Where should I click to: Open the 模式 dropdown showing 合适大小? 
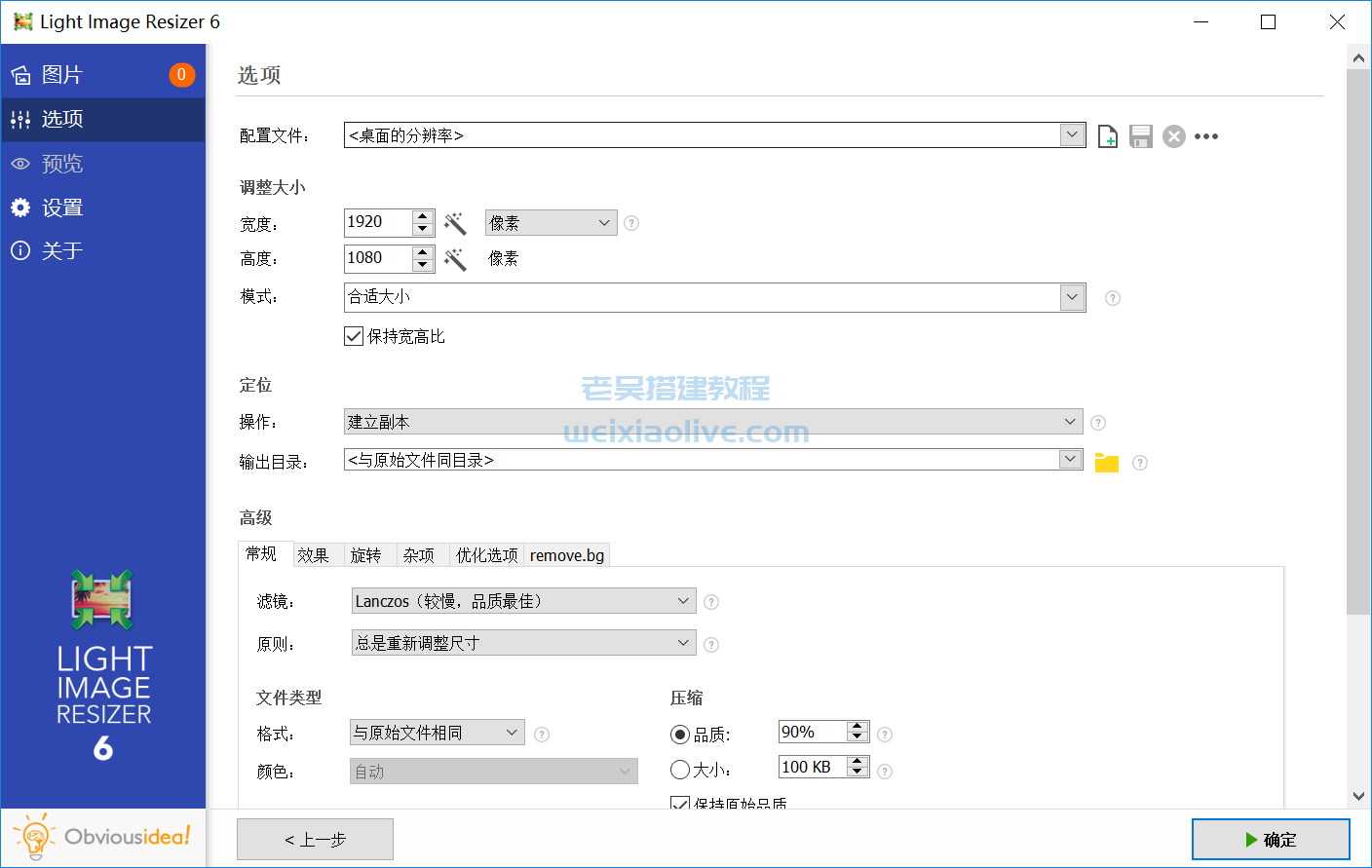(1072, 296)
